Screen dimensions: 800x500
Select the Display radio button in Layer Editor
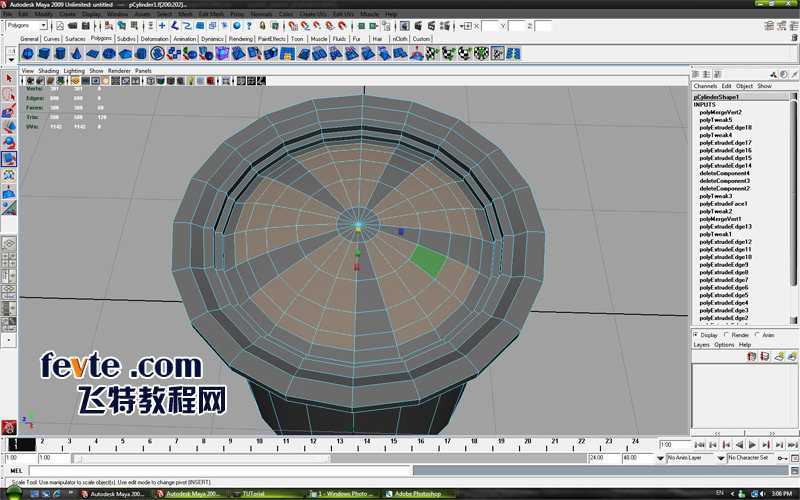[695, 335]
